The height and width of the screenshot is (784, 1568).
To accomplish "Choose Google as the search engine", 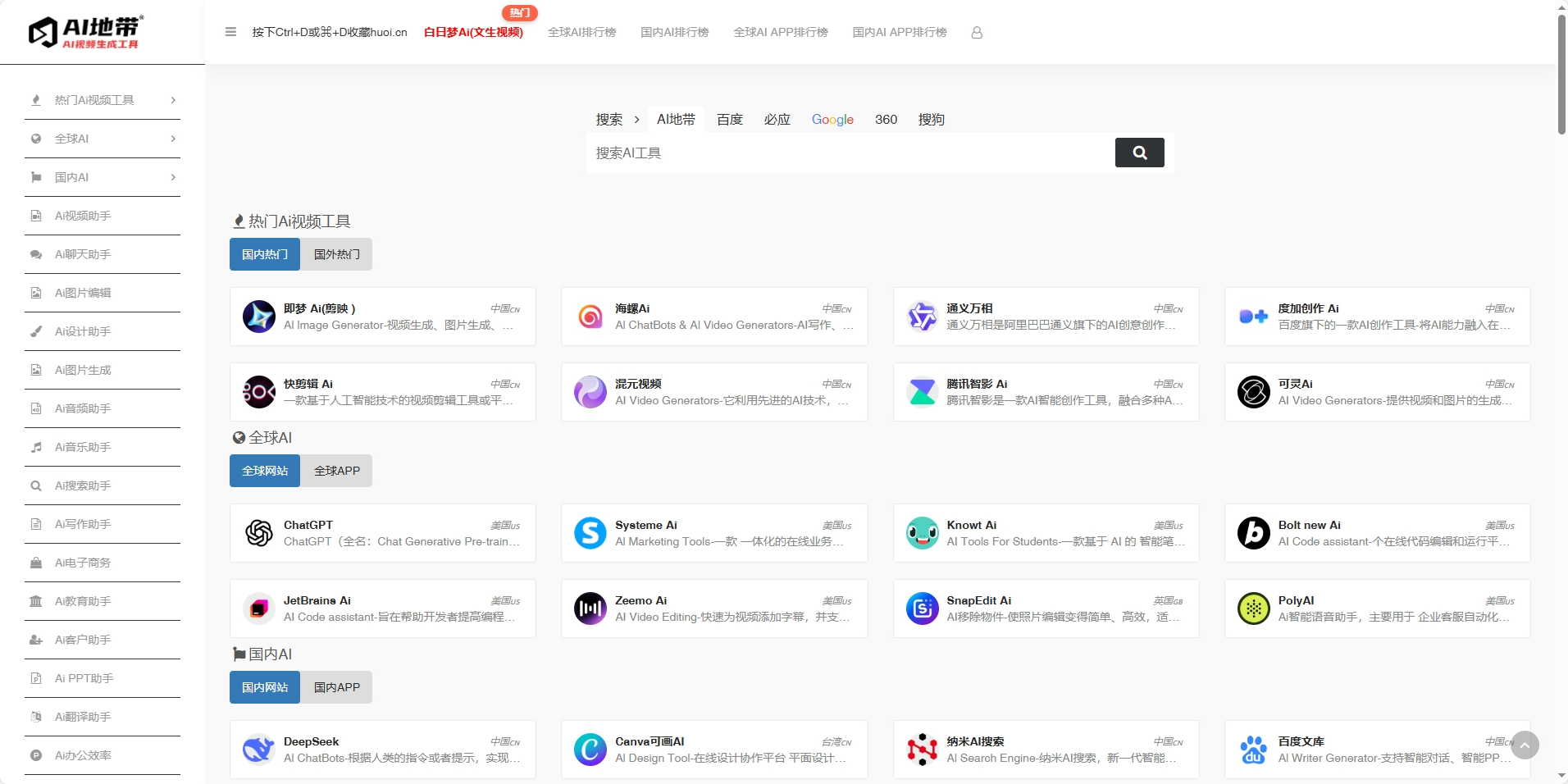I will [x=832, y=120].
